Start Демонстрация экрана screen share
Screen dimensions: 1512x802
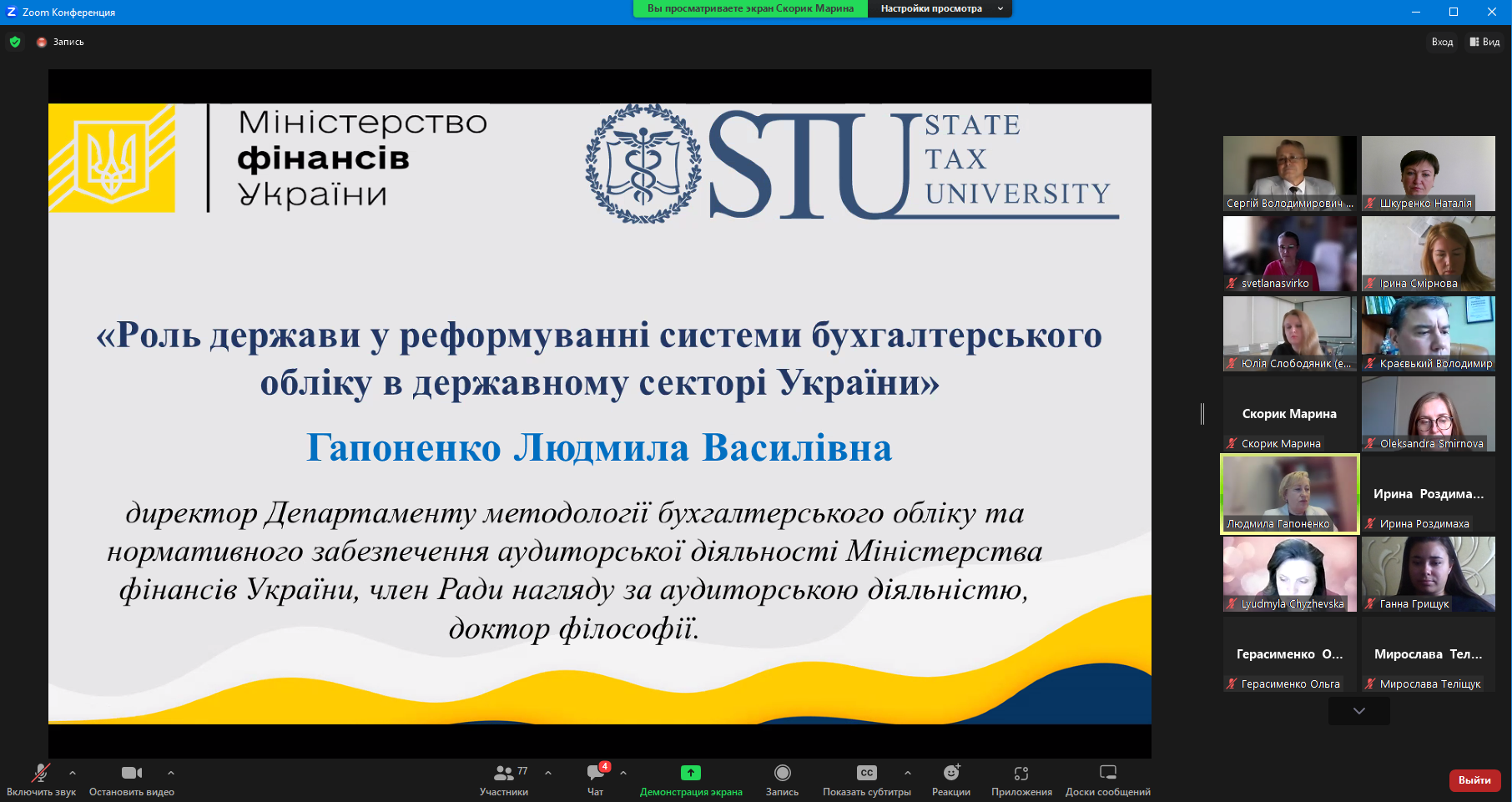691,780
